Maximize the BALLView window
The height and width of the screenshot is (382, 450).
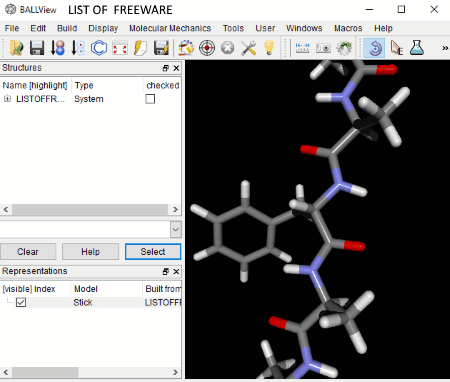pos(401,9)
